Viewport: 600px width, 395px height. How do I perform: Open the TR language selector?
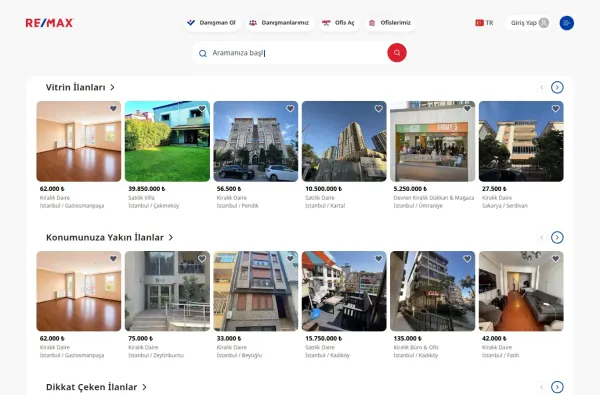tap(484, 23)
